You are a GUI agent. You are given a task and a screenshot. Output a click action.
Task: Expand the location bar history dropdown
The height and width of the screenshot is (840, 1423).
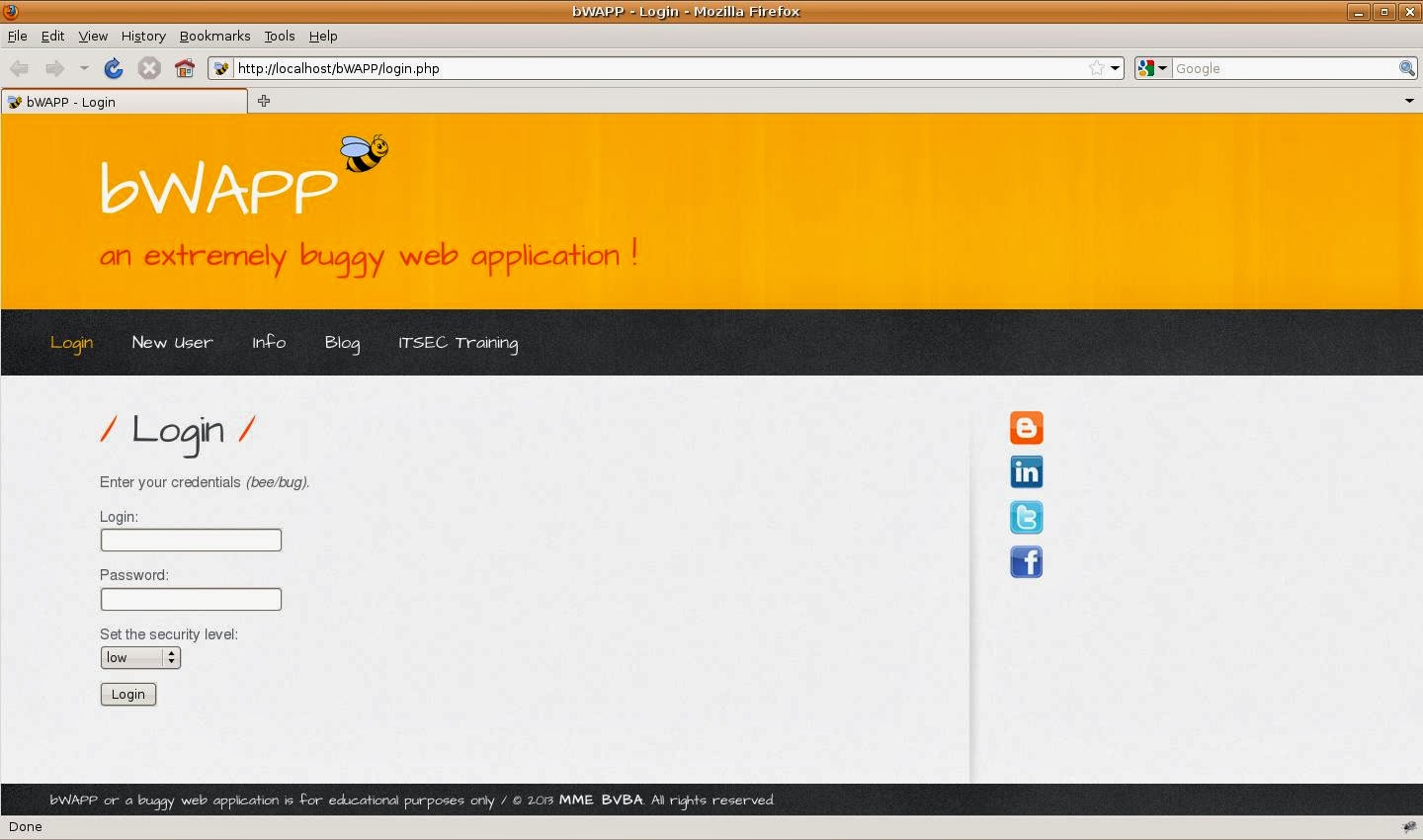click(1116, 68)
